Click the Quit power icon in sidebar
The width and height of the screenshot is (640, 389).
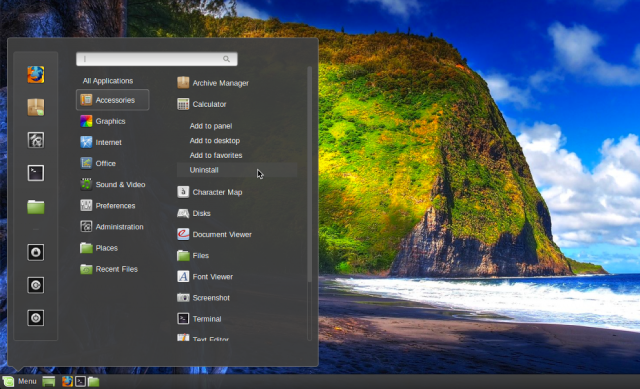pos(36,318)
